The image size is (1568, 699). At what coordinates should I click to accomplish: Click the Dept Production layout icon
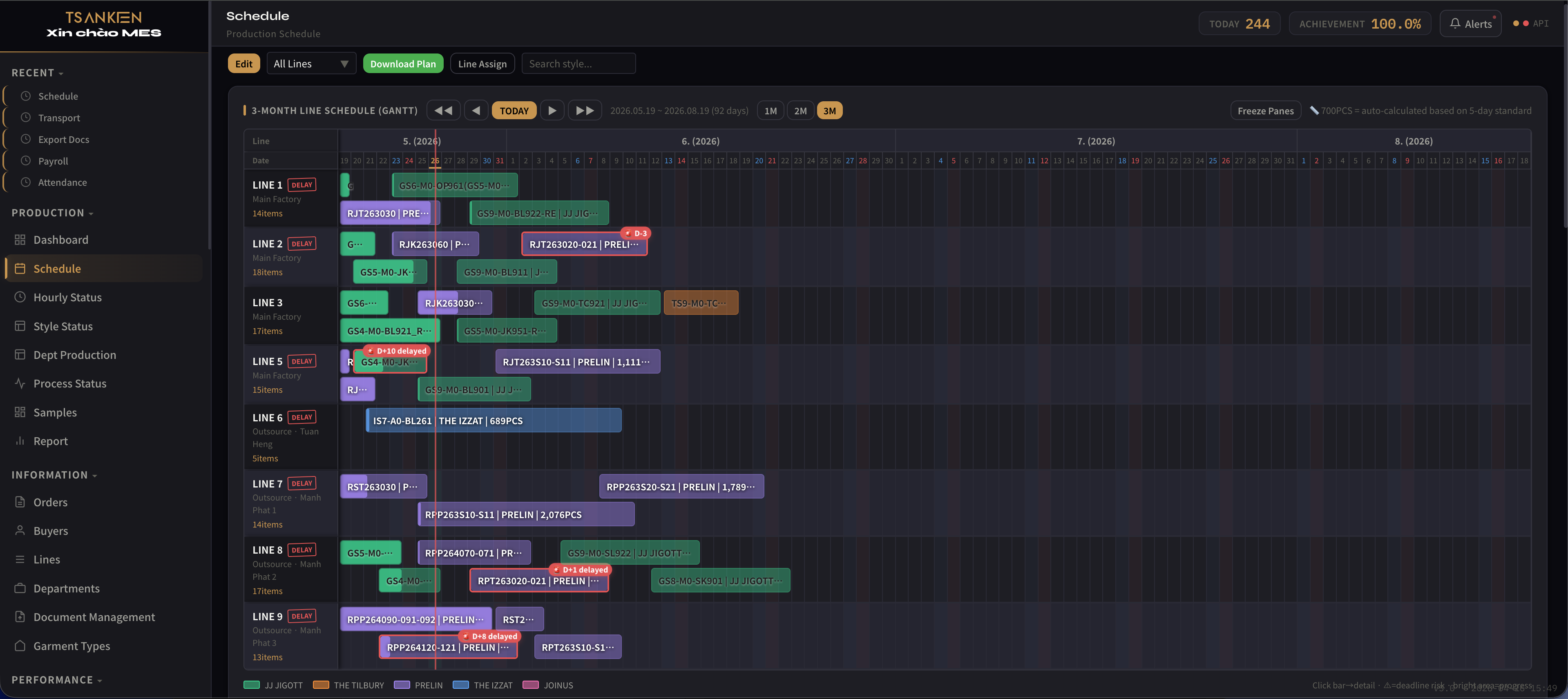20,355
